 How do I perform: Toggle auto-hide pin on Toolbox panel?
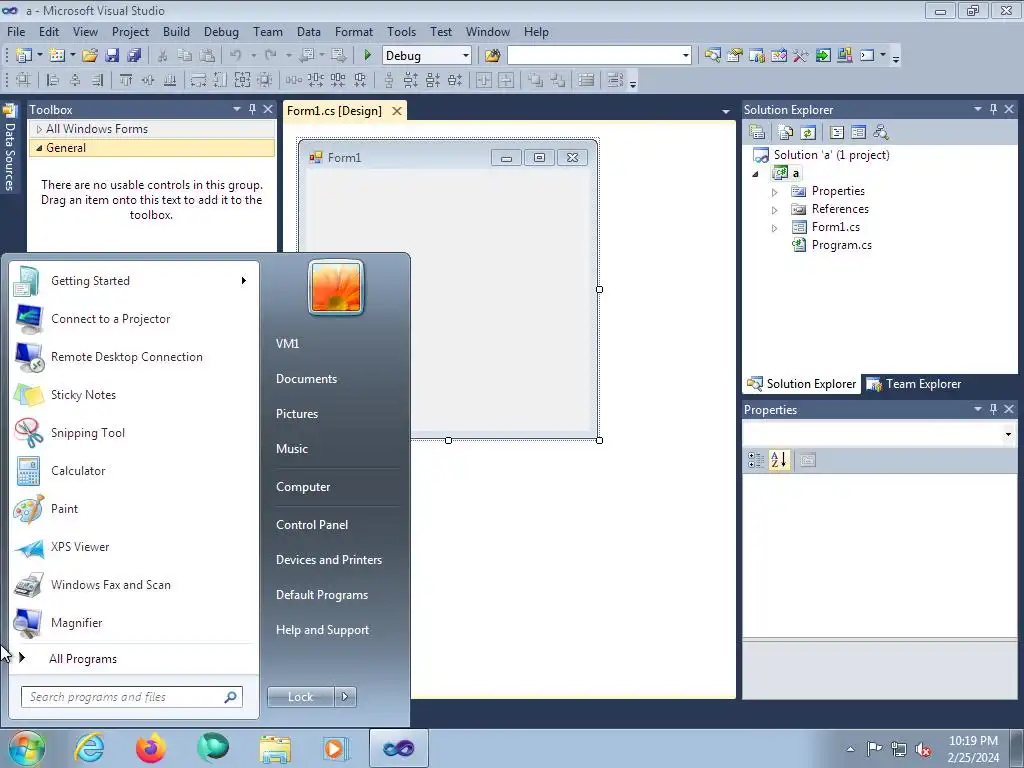click(252, 109)
